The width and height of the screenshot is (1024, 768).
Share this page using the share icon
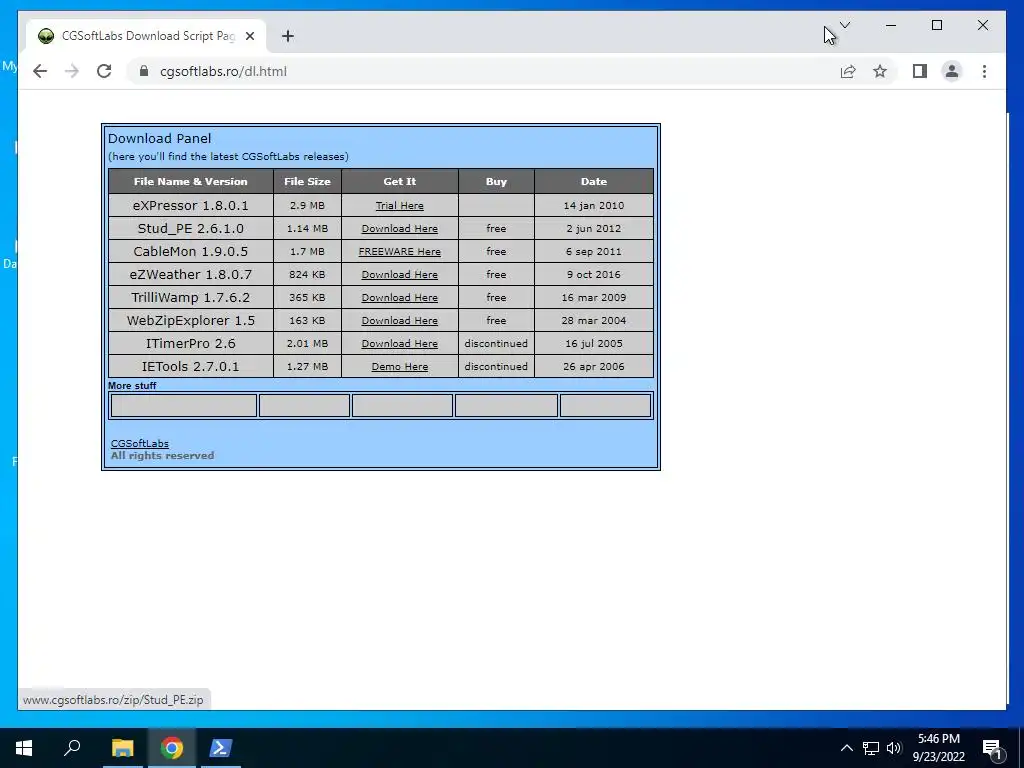point(848,71)
